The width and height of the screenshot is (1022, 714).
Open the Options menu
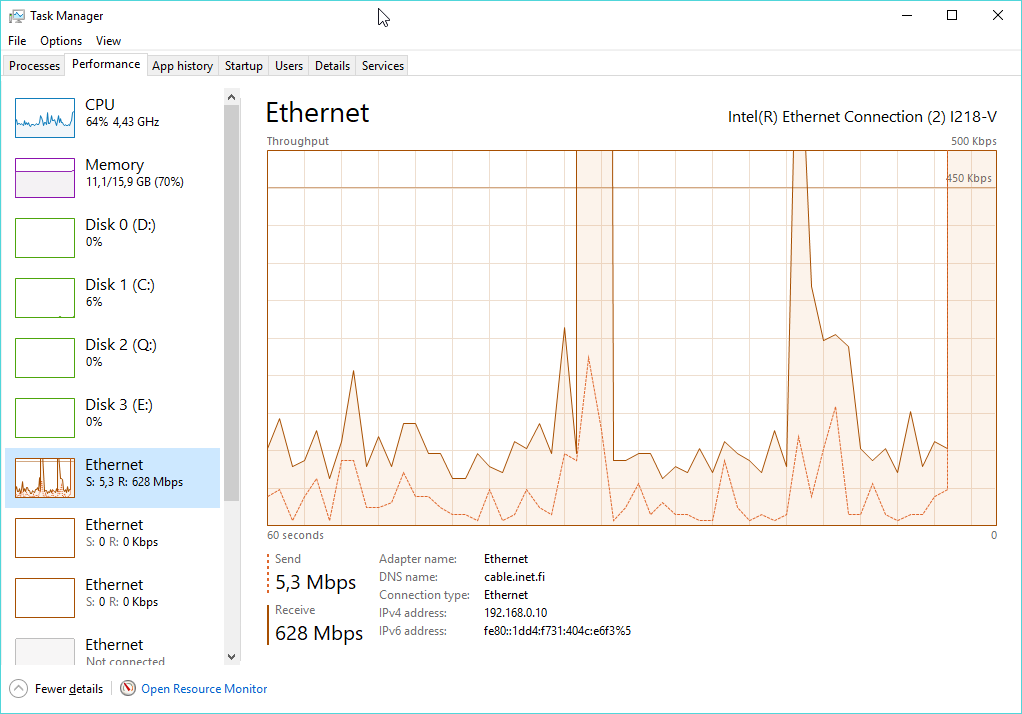pyautogui.click(x=61, y=41)
